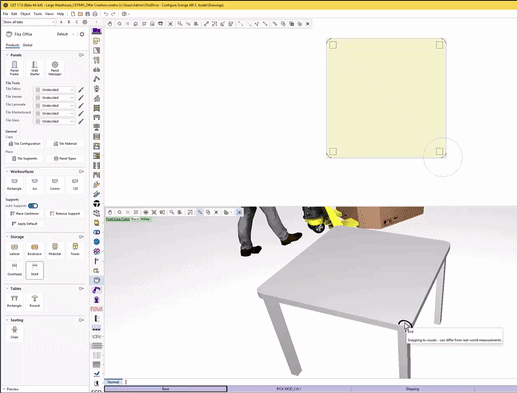Screen dimensions: 517x393
Task: Open the Show all tabs dropdown
Action: (x=29, y=22)
